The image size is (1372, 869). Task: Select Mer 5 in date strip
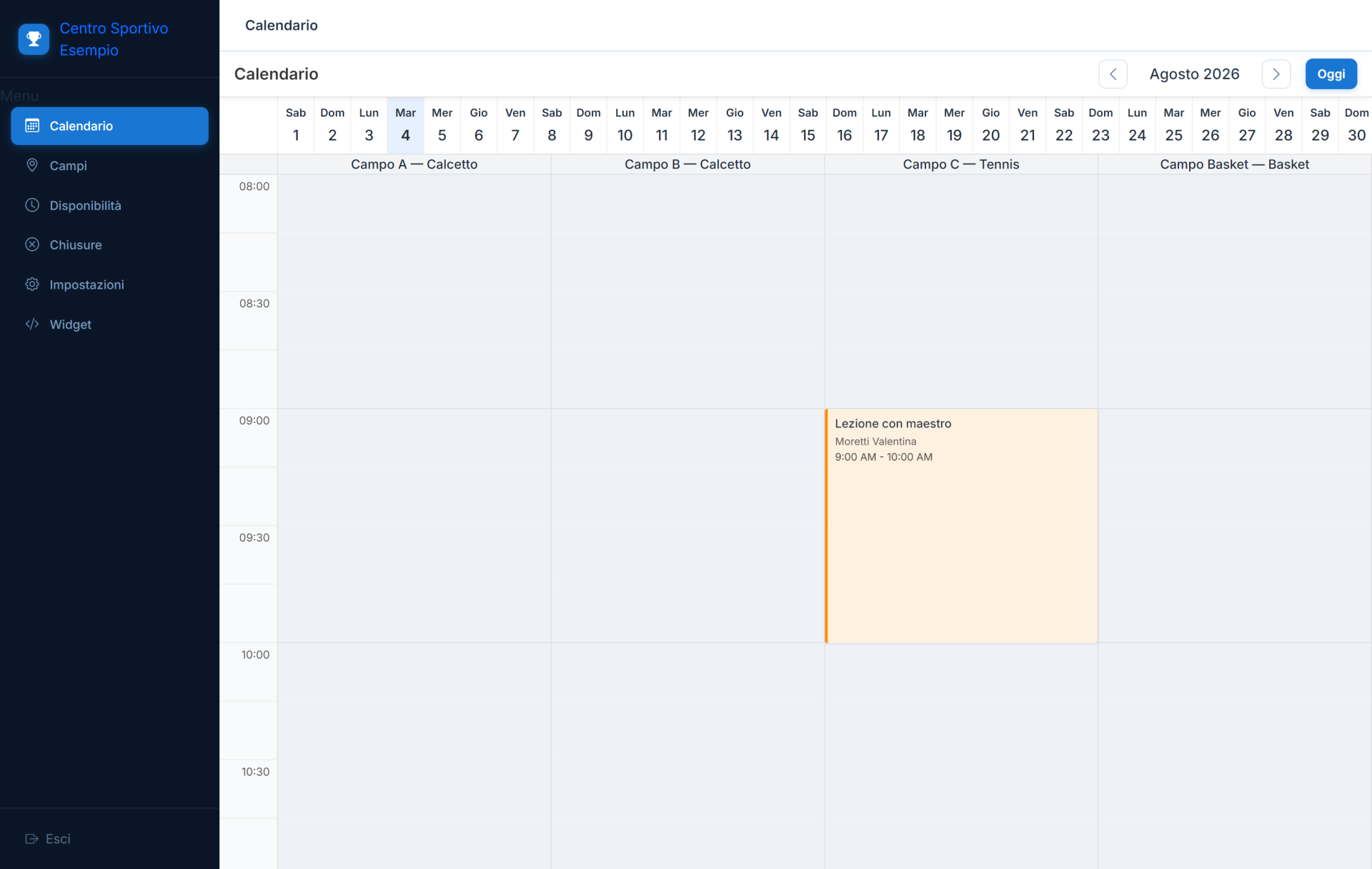pyautogui.click(x=442, y=125)
